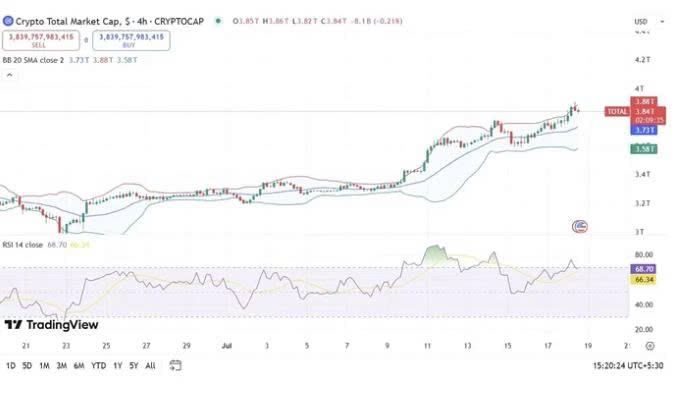Click the purple 68.70 RSI value label
This screenshot has height=393, width=675.
point(644,269)
